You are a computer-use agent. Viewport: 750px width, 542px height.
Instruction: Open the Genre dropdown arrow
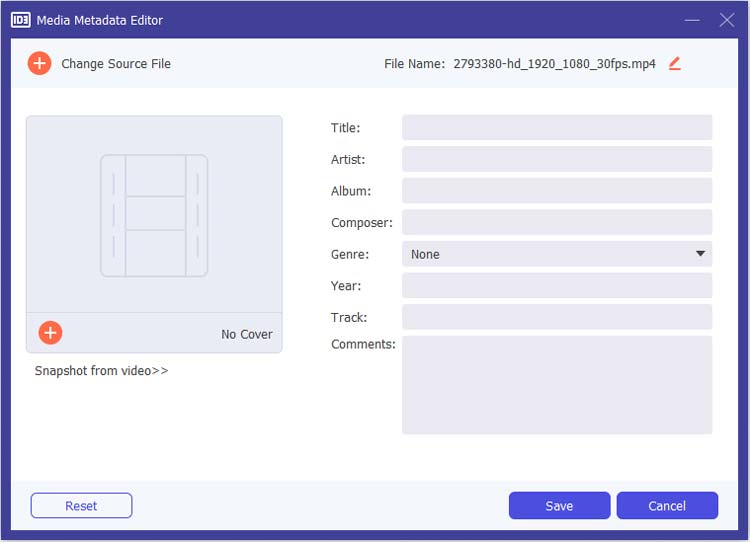(700, 254)
